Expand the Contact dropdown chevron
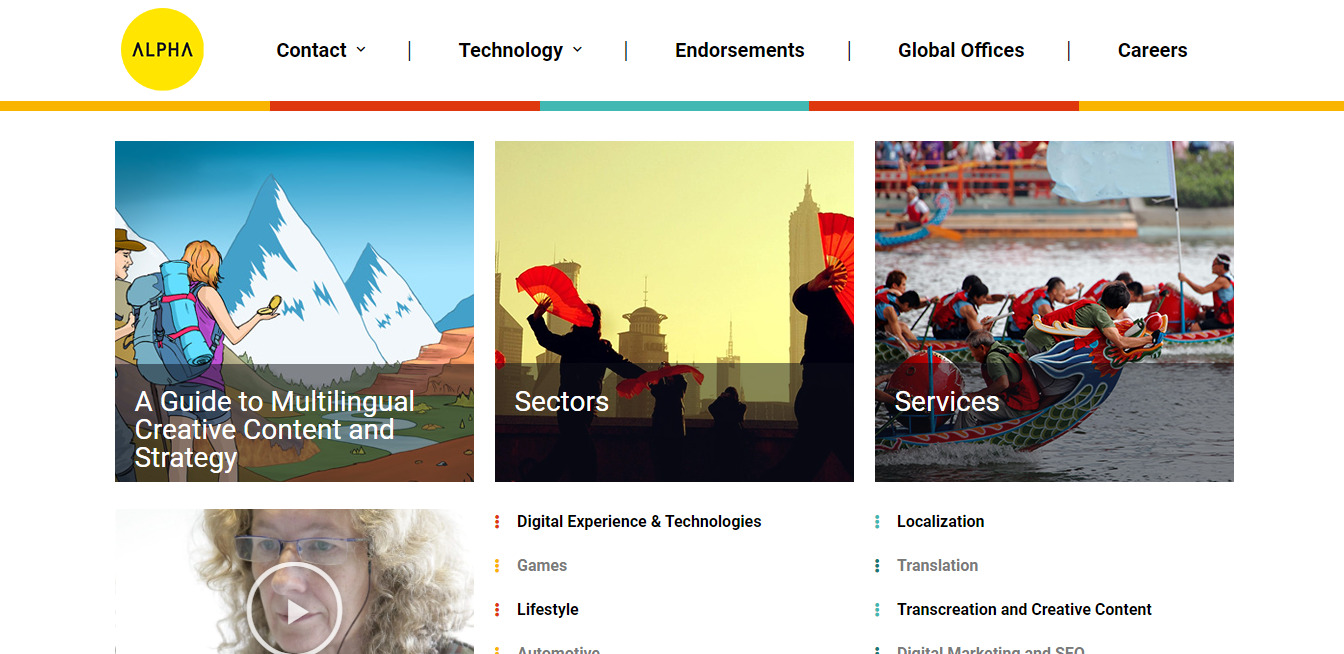Screen dimensions: 1344x654 tap(361, 50)
